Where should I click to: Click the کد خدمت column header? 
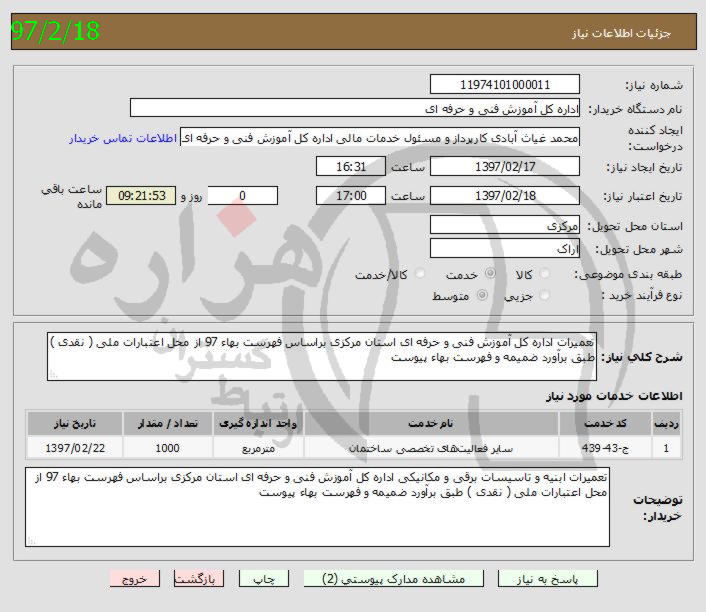click(605, 424)
